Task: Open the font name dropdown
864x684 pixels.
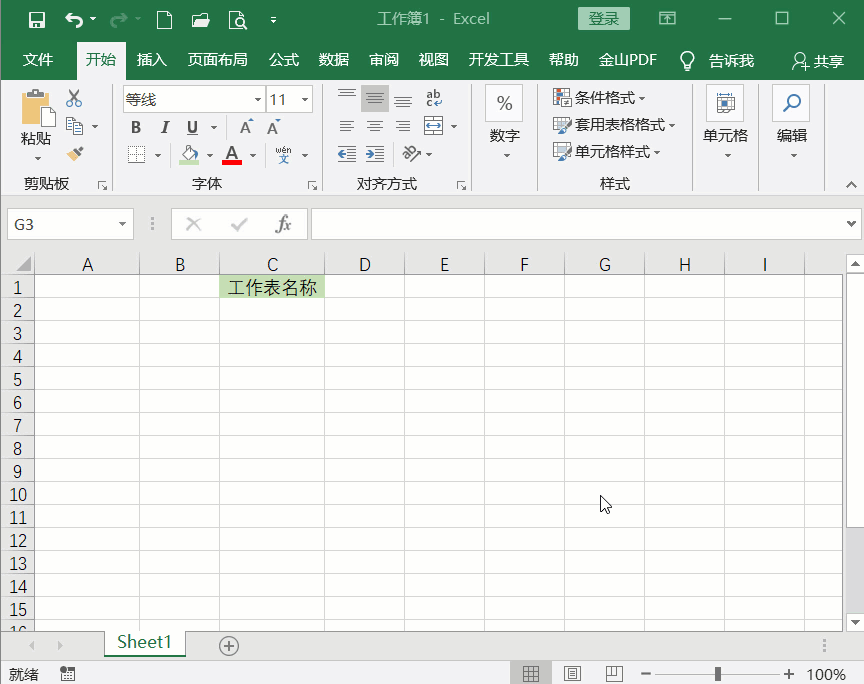Action: [258, 100]
